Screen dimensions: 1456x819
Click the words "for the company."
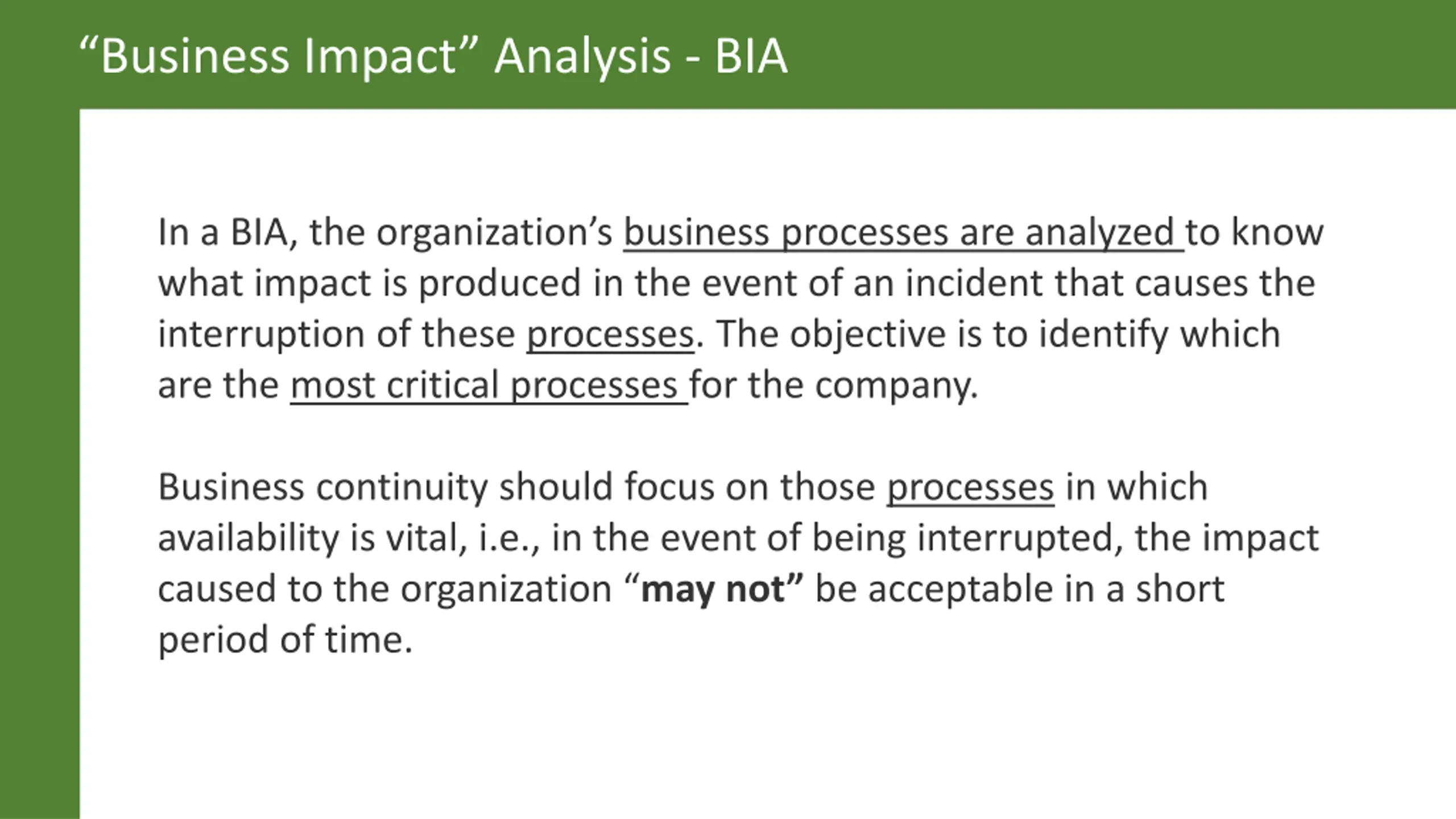834,385
